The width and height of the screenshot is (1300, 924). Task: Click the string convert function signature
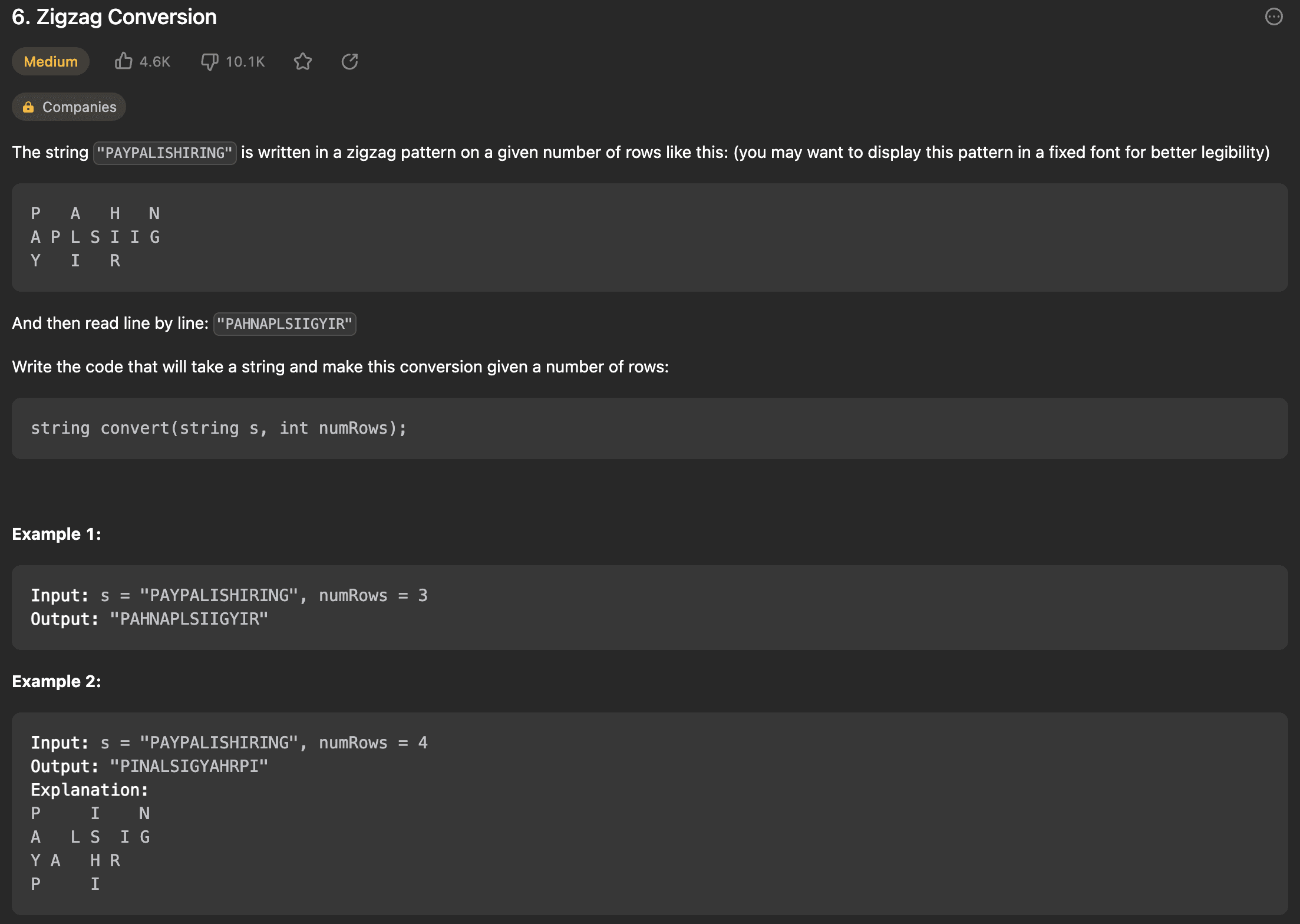tap(219, 428)
